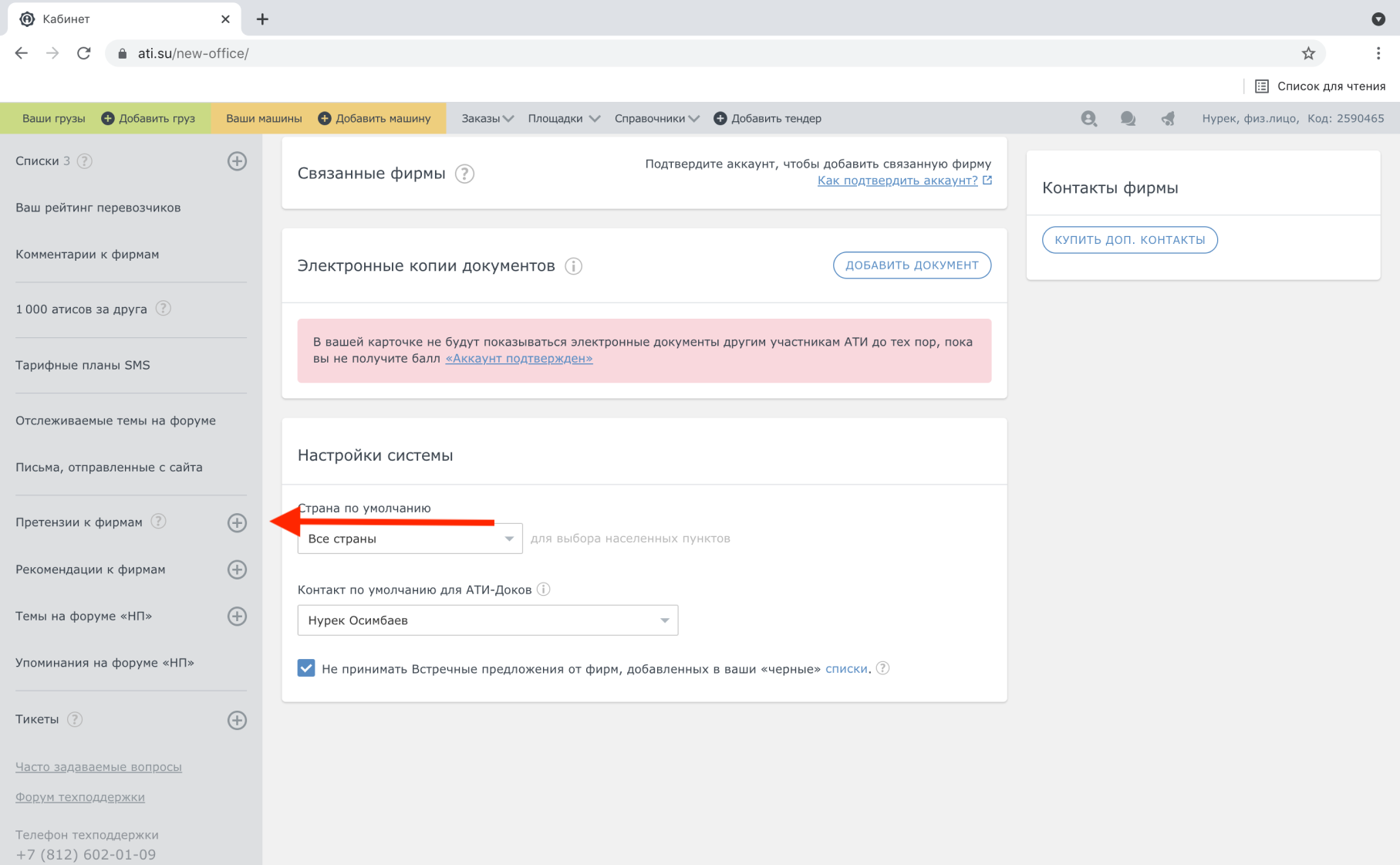Open Комментарии к фирмам in sidebar
The height and width of the screenshot is (865, 1400).
point(87,255)
